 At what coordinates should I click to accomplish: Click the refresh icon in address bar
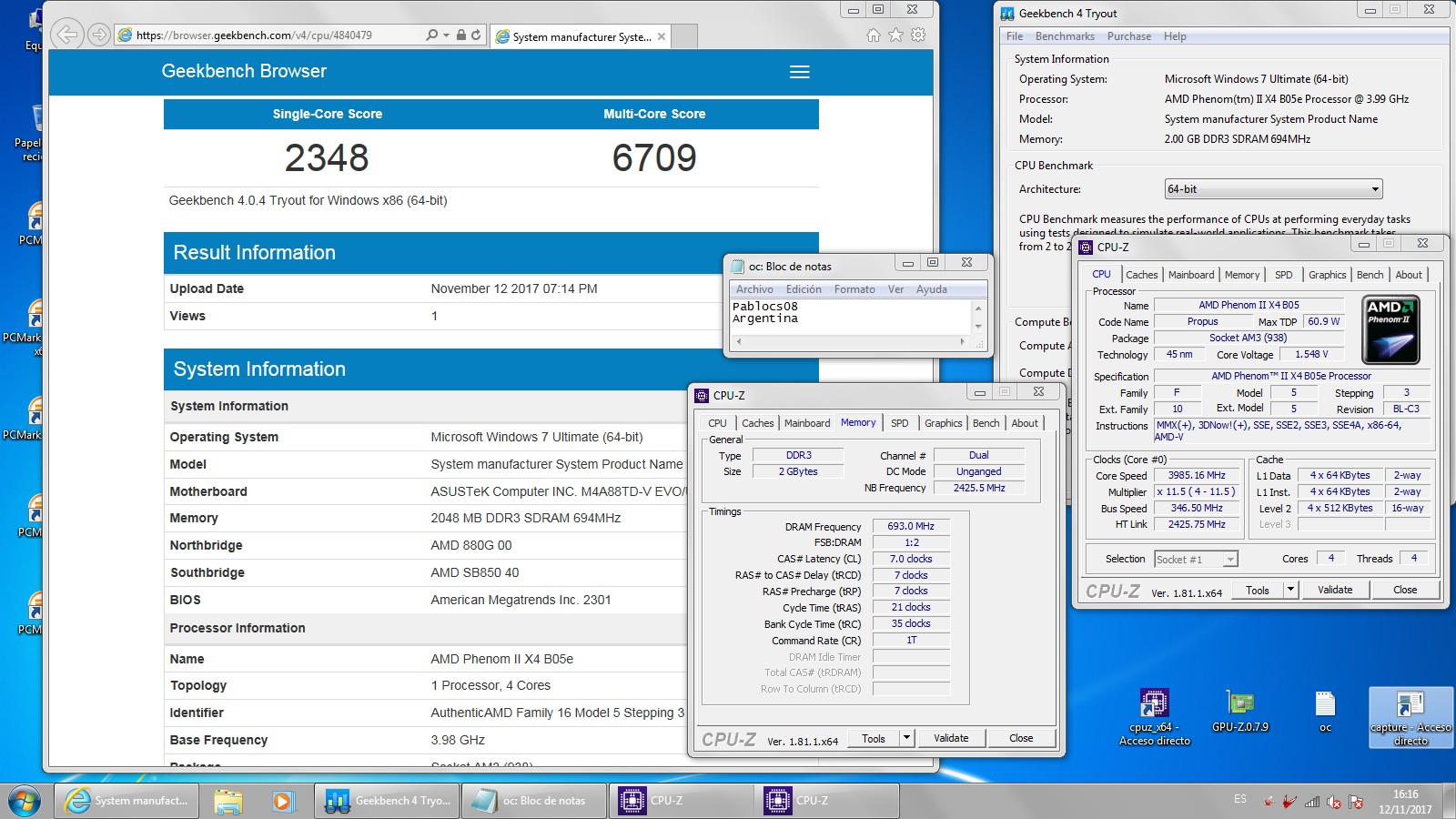(x=476, y=35)
